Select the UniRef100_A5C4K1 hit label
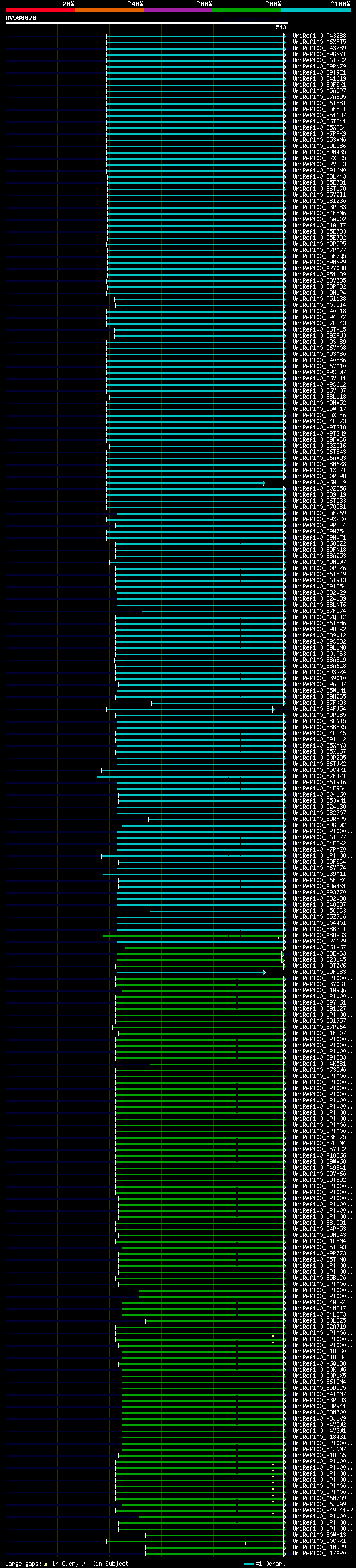This screenshot has width=356, height=1568. [319, 770]
